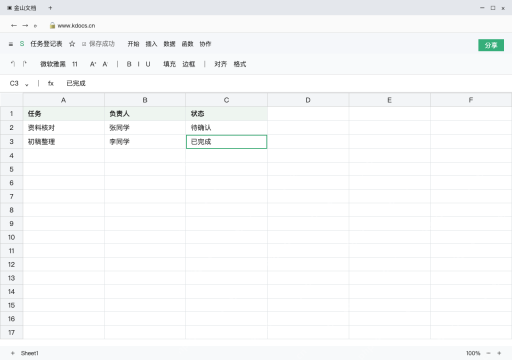
Task: Toggle underline formatting
Action: tap(148, 64)
